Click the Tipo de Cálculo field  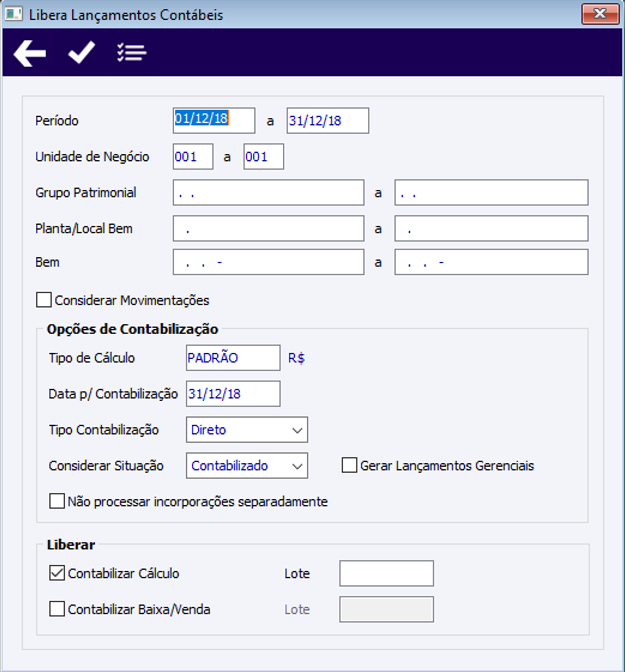click(x=233, y=358)
